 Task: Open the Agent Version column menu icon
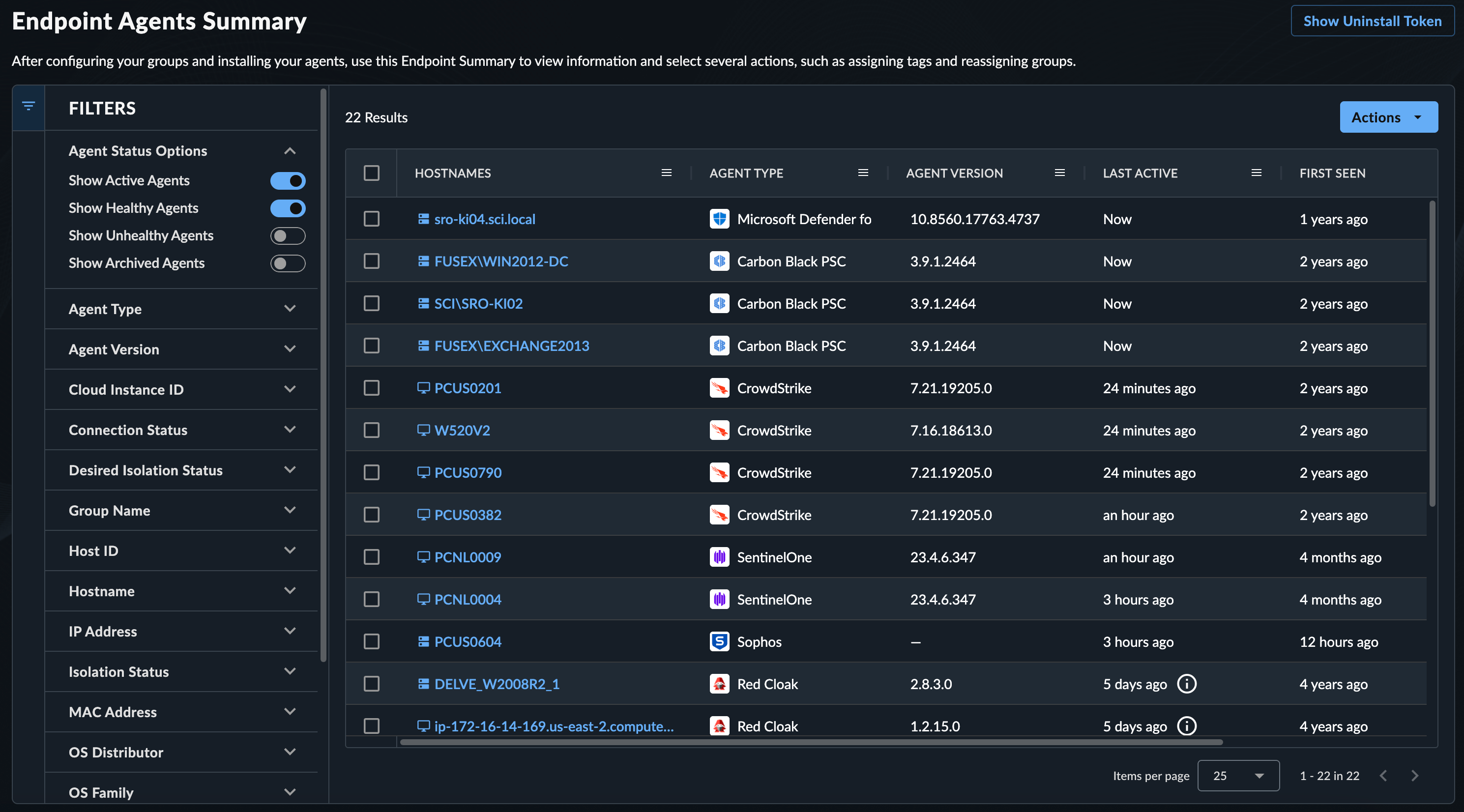1059,173
